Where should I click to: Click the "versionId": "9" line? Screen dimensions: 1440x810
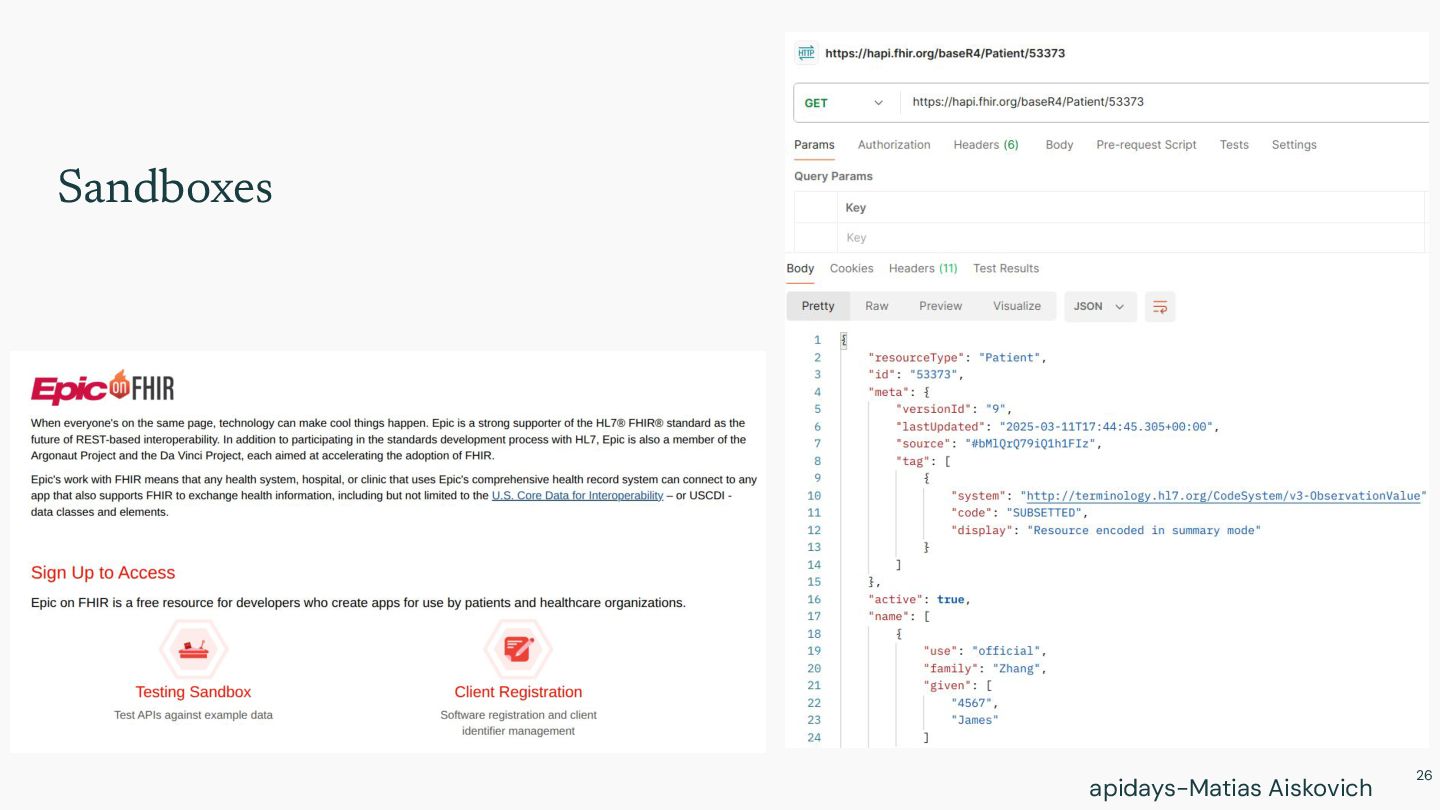coord(954,409)
